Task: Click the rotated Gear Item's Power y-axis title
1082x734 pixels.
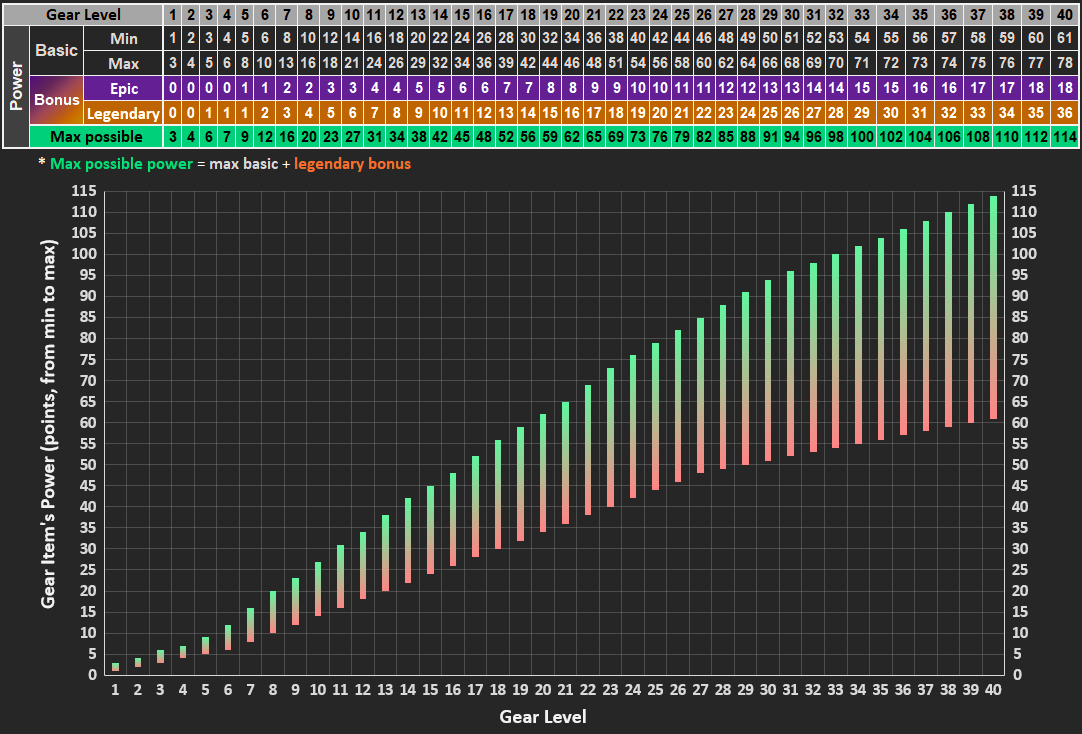Action: [48, 425]
